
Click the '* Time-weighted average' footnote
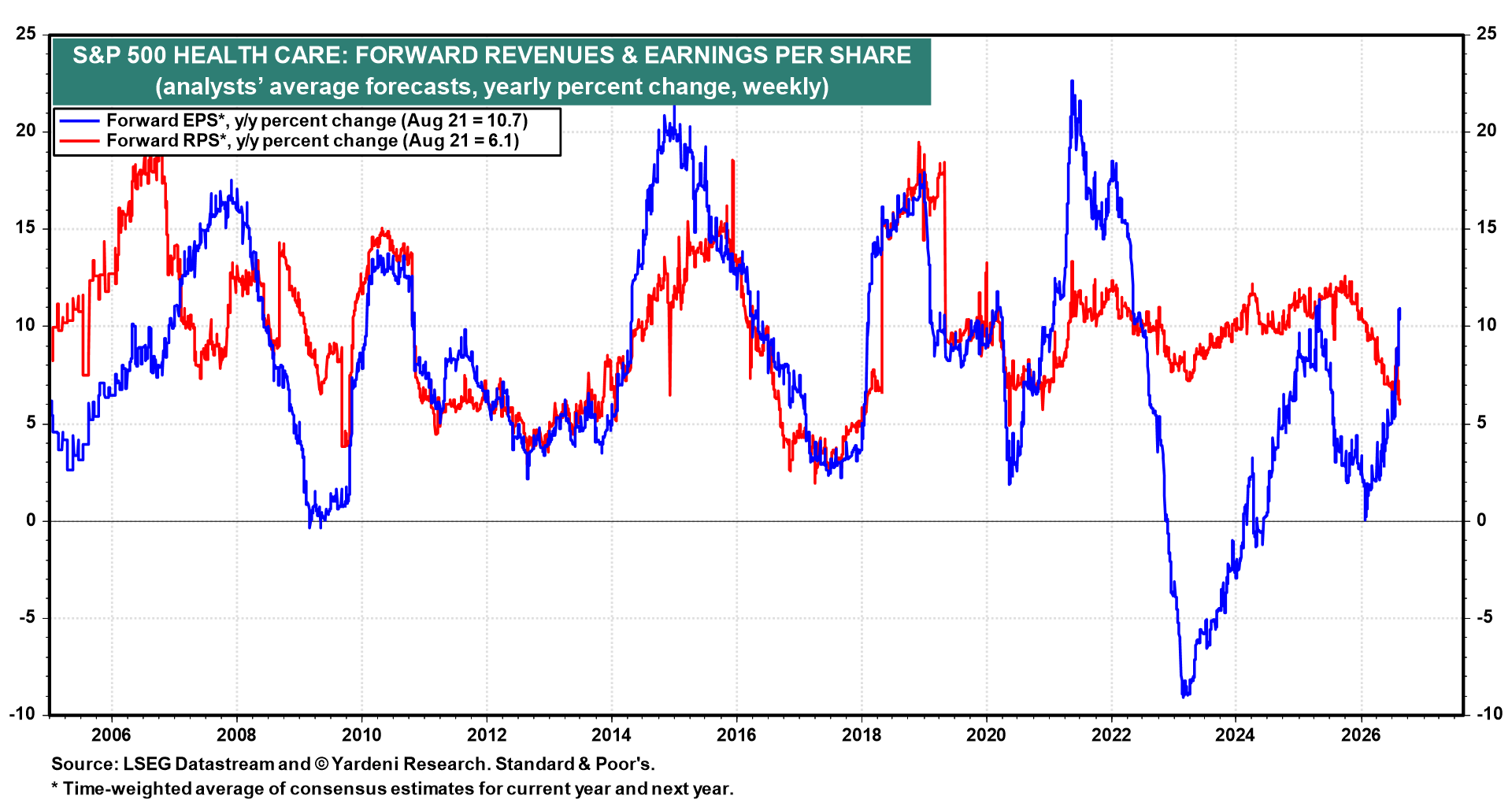coord(392,789)
